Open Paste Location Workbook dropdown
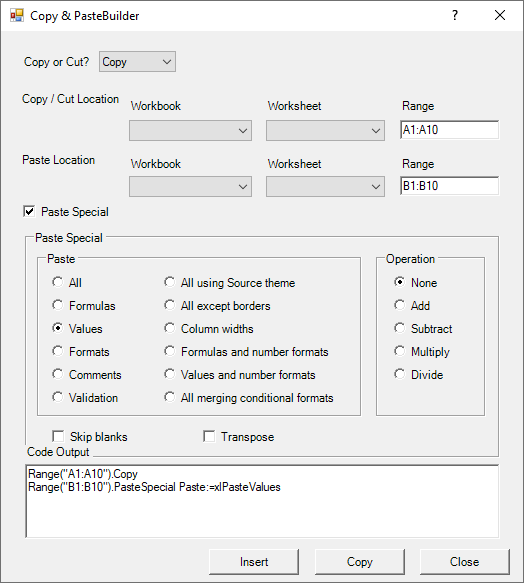Image resolution: width=524 pixels, height=583 pixels. (x=190, y=186)
